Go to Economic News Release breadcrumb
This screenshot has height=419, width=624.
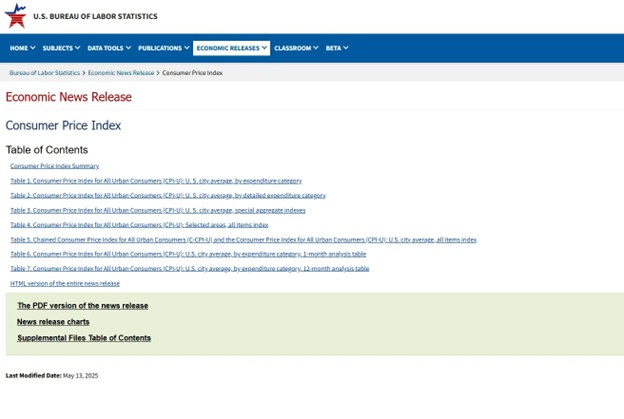coord(121,73)
